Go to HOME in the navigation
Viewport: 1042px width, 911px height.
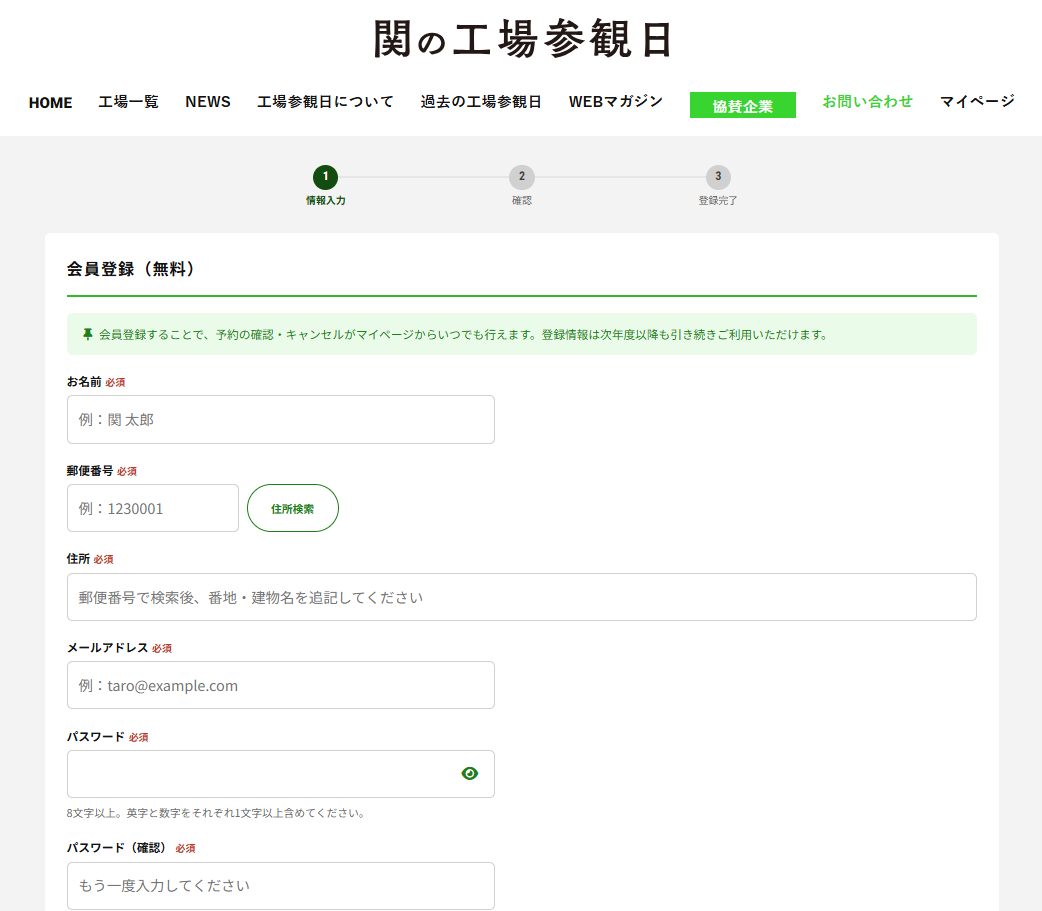click(x=51, y=102)
